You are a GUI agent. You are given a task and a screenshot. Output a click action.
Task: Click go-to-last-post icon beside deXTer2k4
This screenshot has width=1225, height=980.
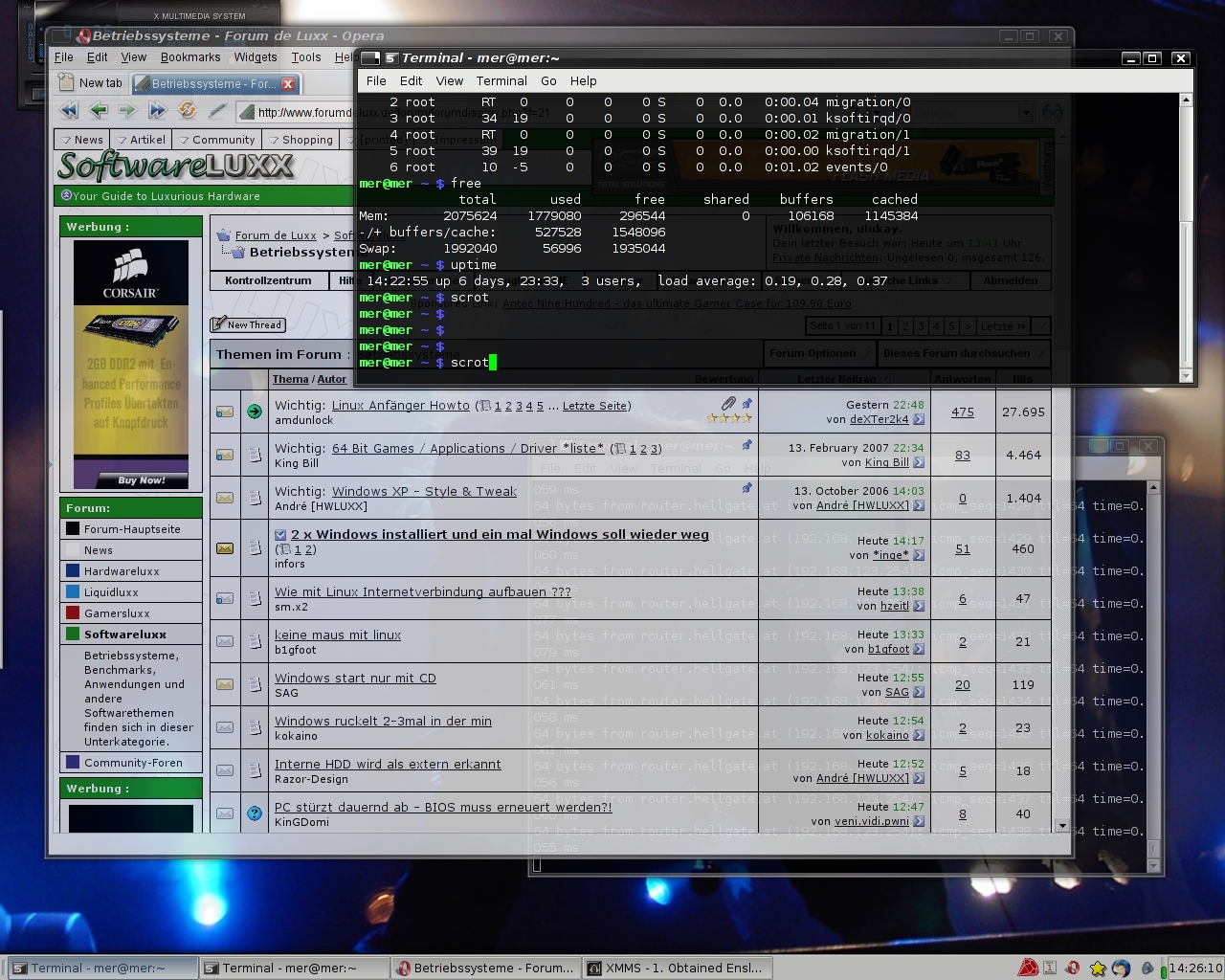tap(919, 419)
